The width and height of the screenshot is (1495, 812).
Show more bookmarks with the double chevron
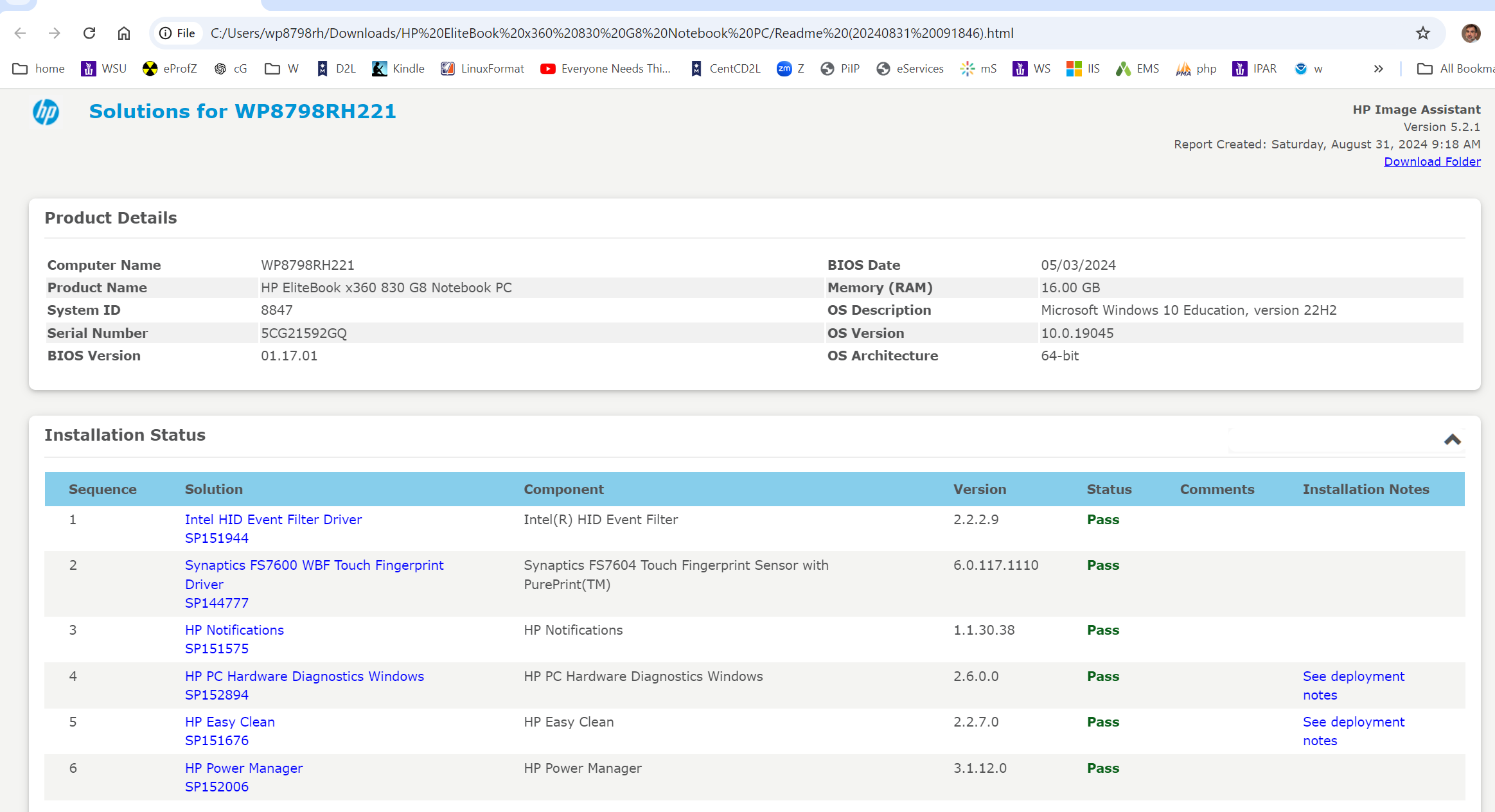click(1378, 69)
